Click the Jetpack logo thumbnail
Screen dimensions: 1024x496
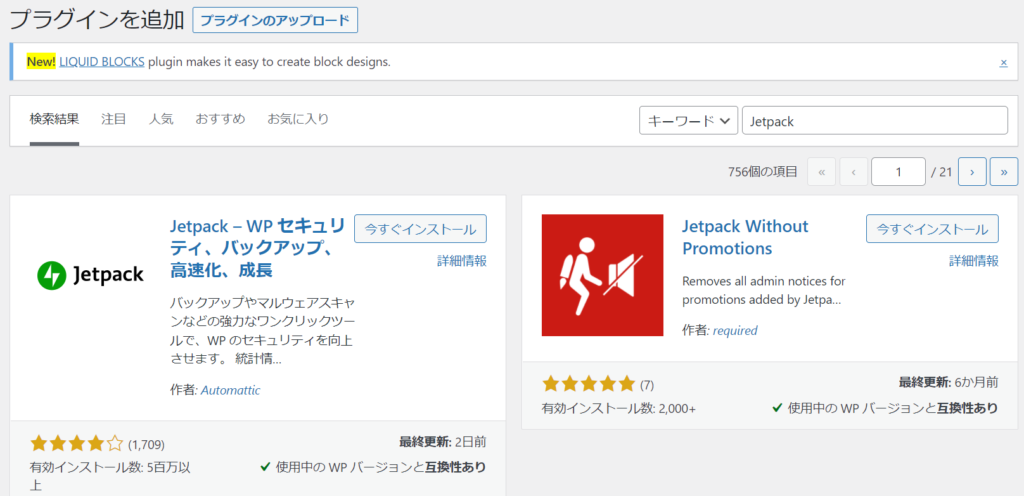point(90,275)
